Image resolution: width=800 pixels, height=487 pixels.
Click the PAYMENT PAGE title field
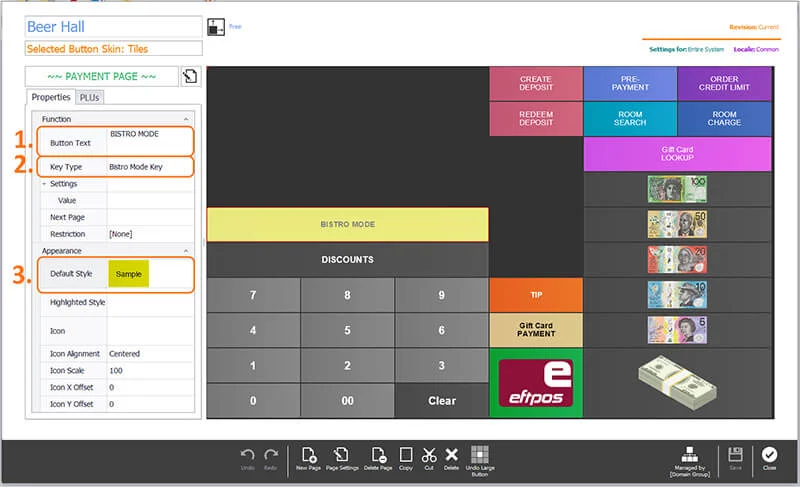(x=102, y=76)
